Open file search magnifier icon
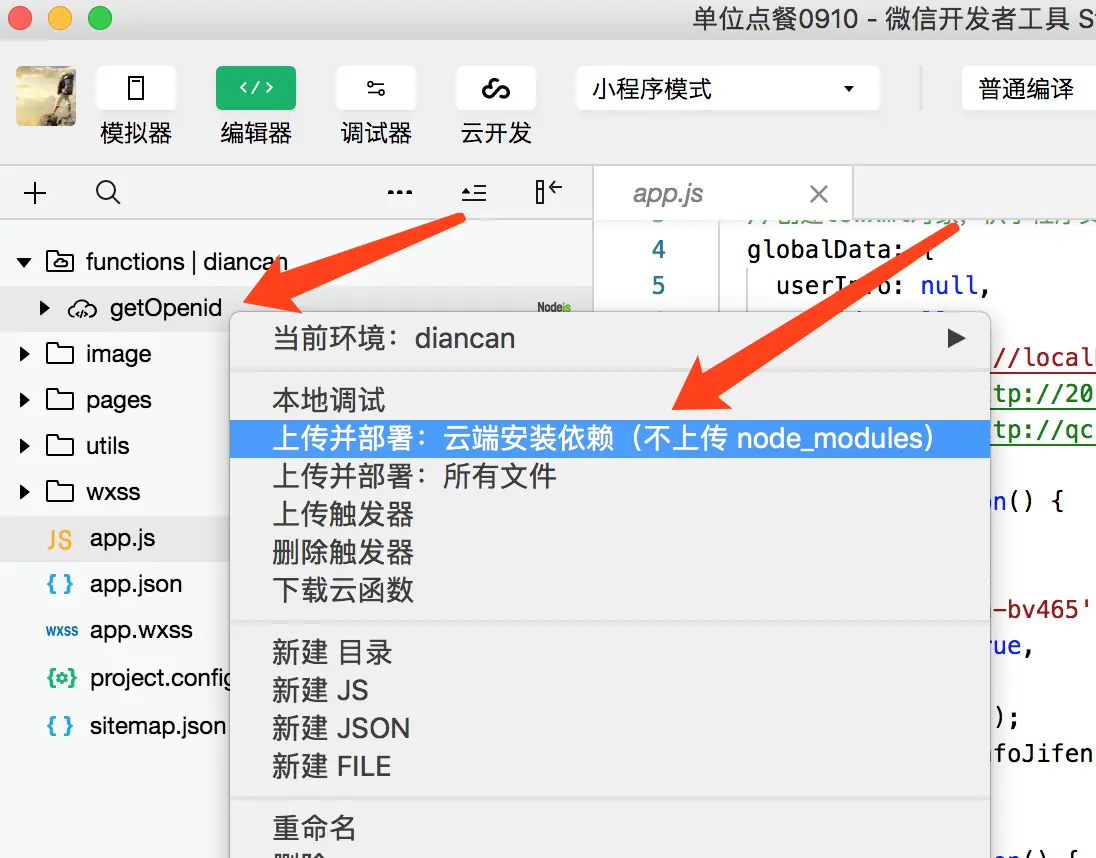 click(108, 192)
